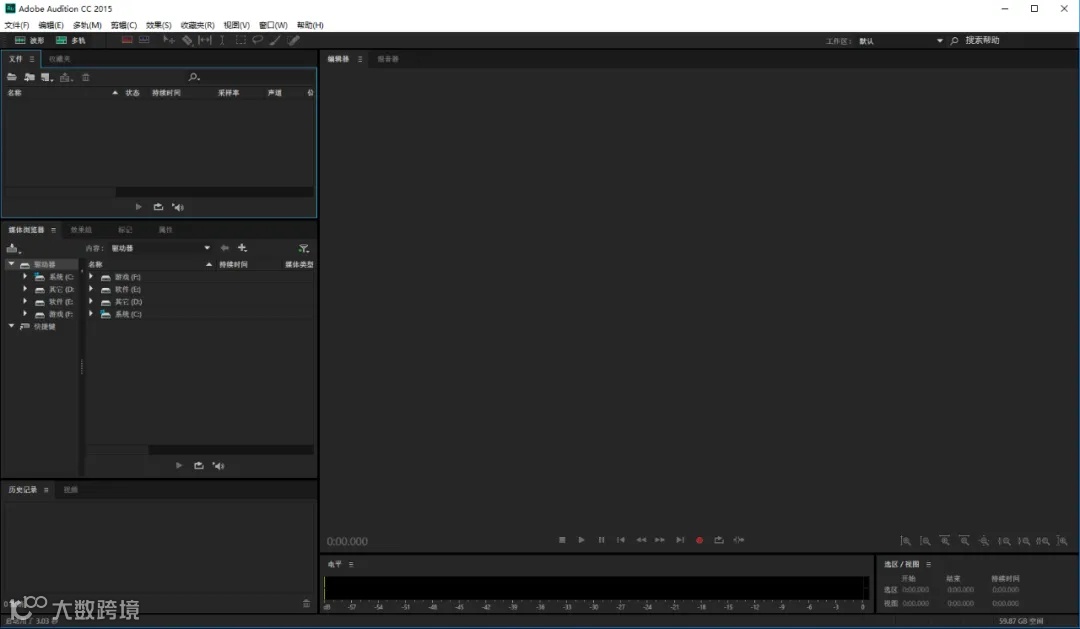Open the 媒体浏览器 panel menu icon
Screen dimensions: 1080x629
pos(53,230)
